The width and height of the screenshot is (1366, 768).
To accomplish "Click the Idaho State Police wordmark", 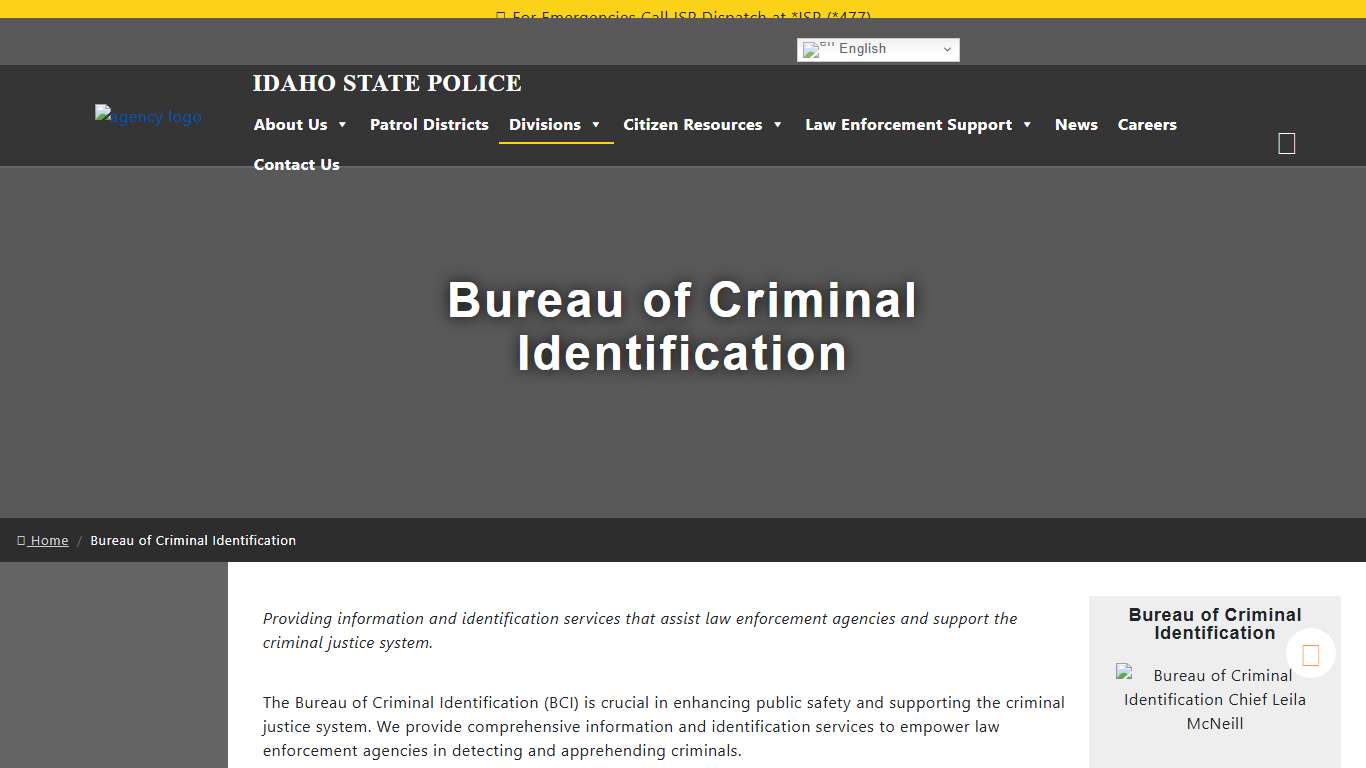I will pyautogui.click(x=387, y=83).
